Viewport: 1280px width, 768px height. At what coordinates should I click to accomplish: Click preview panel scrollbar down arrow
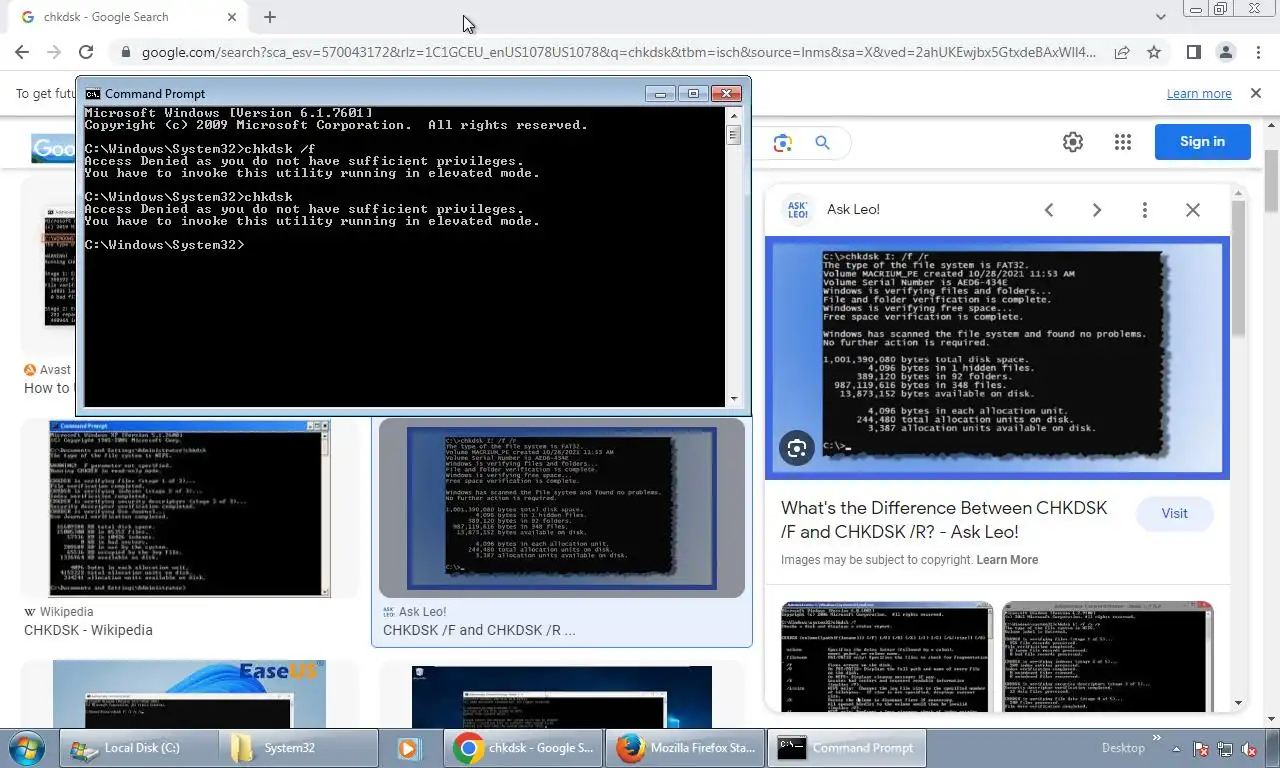pos(1238,703)
